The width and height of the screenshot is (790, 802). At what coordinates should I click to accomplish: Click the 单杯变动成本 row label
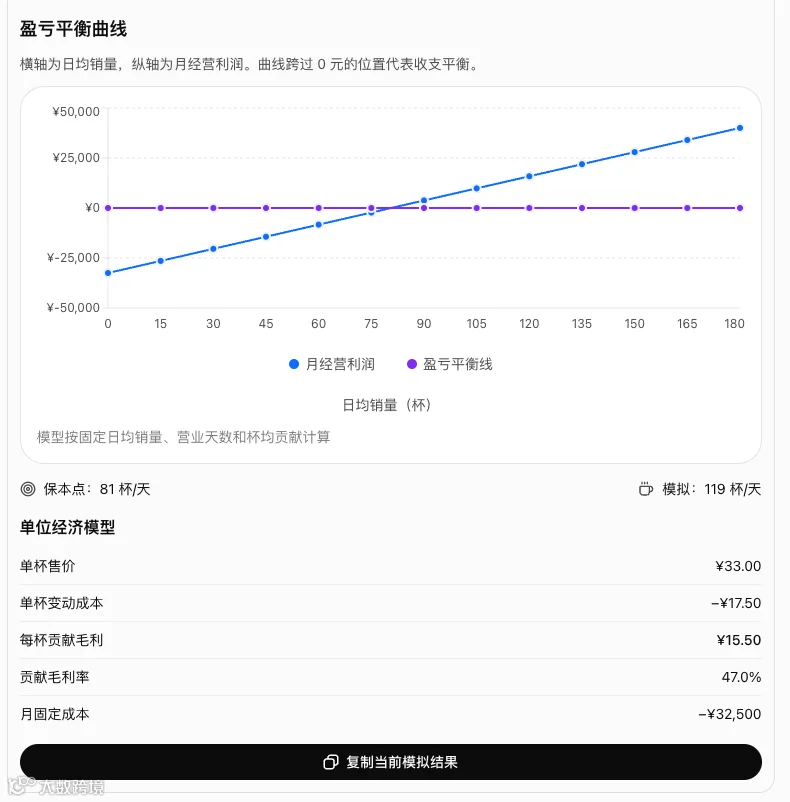[61, 603]
